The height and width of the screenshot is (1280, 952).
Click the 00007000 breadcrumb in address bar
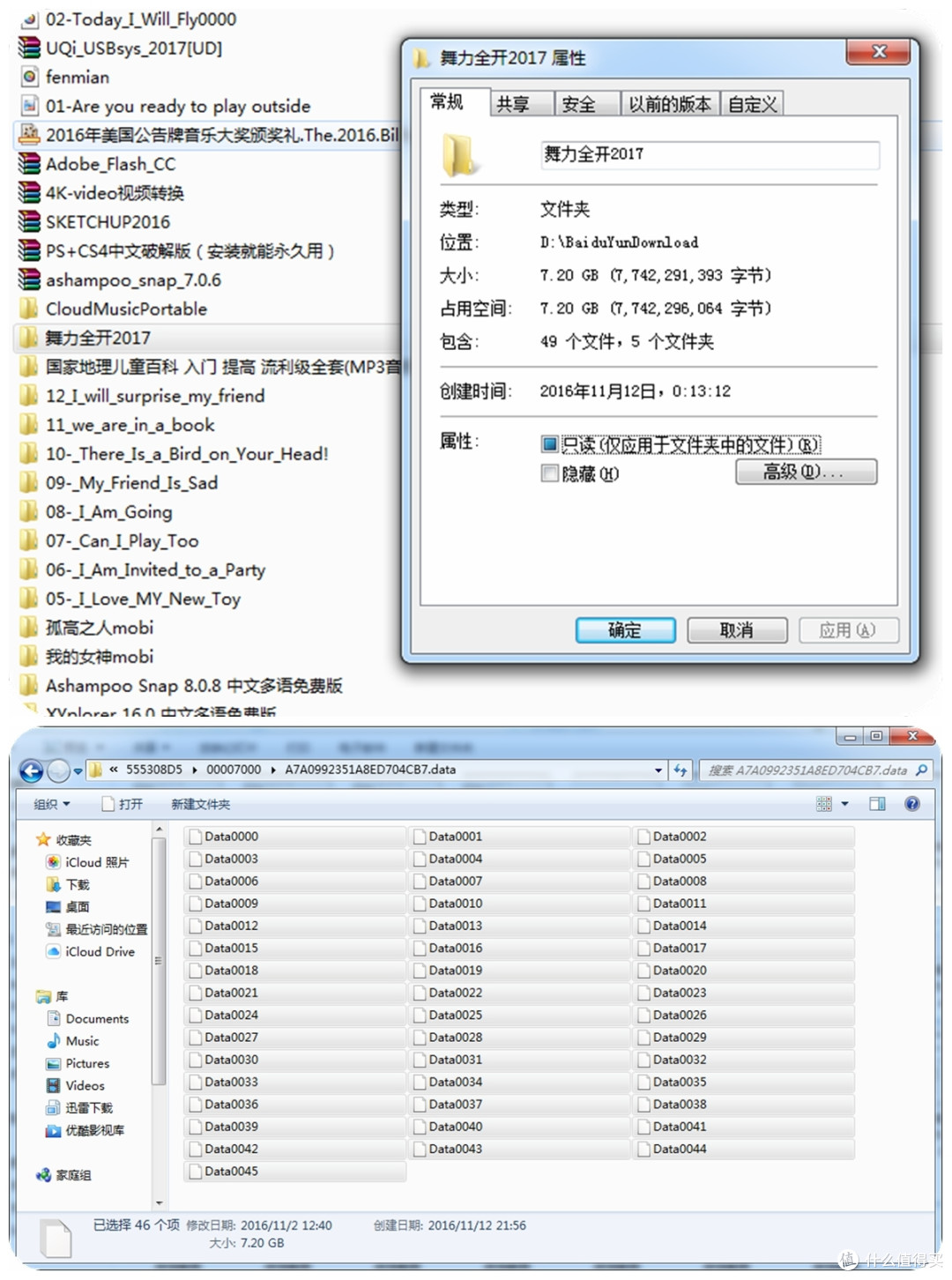(x=234, y=770)
